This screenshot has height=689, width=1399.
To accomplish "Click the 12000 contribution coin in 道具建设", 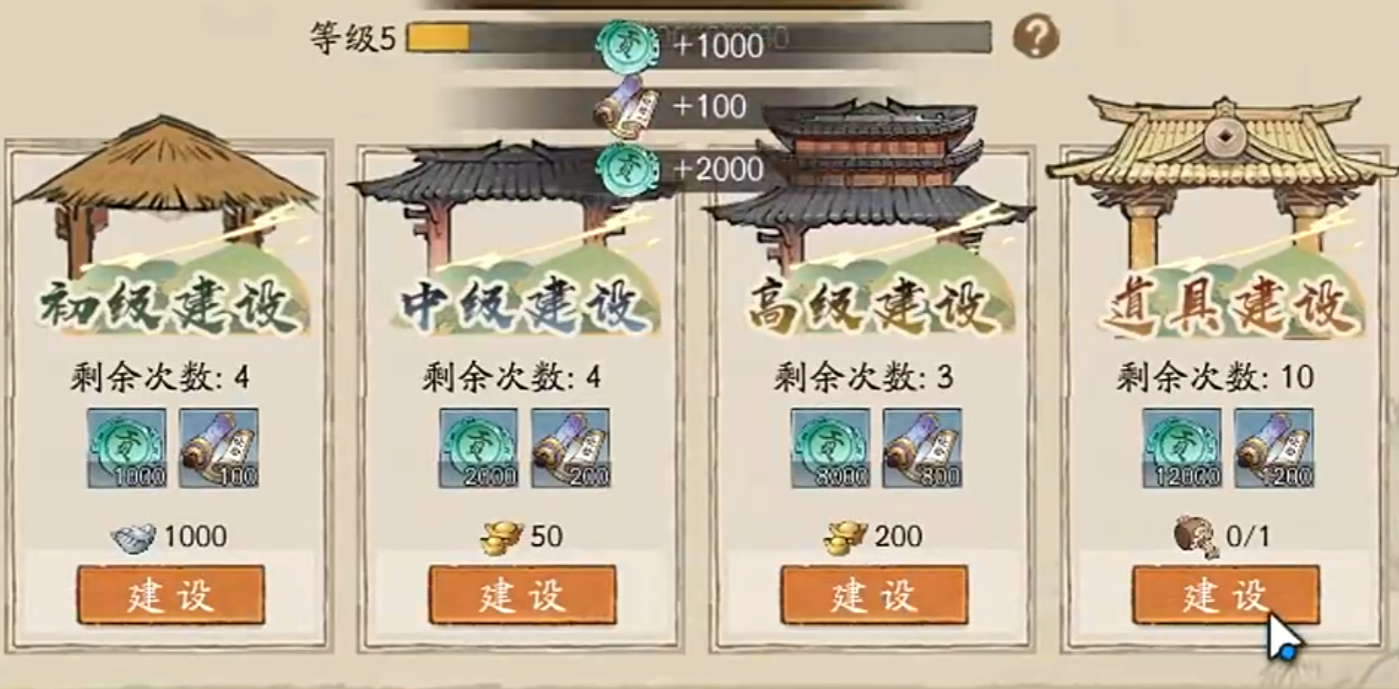I will (1183, 448).
